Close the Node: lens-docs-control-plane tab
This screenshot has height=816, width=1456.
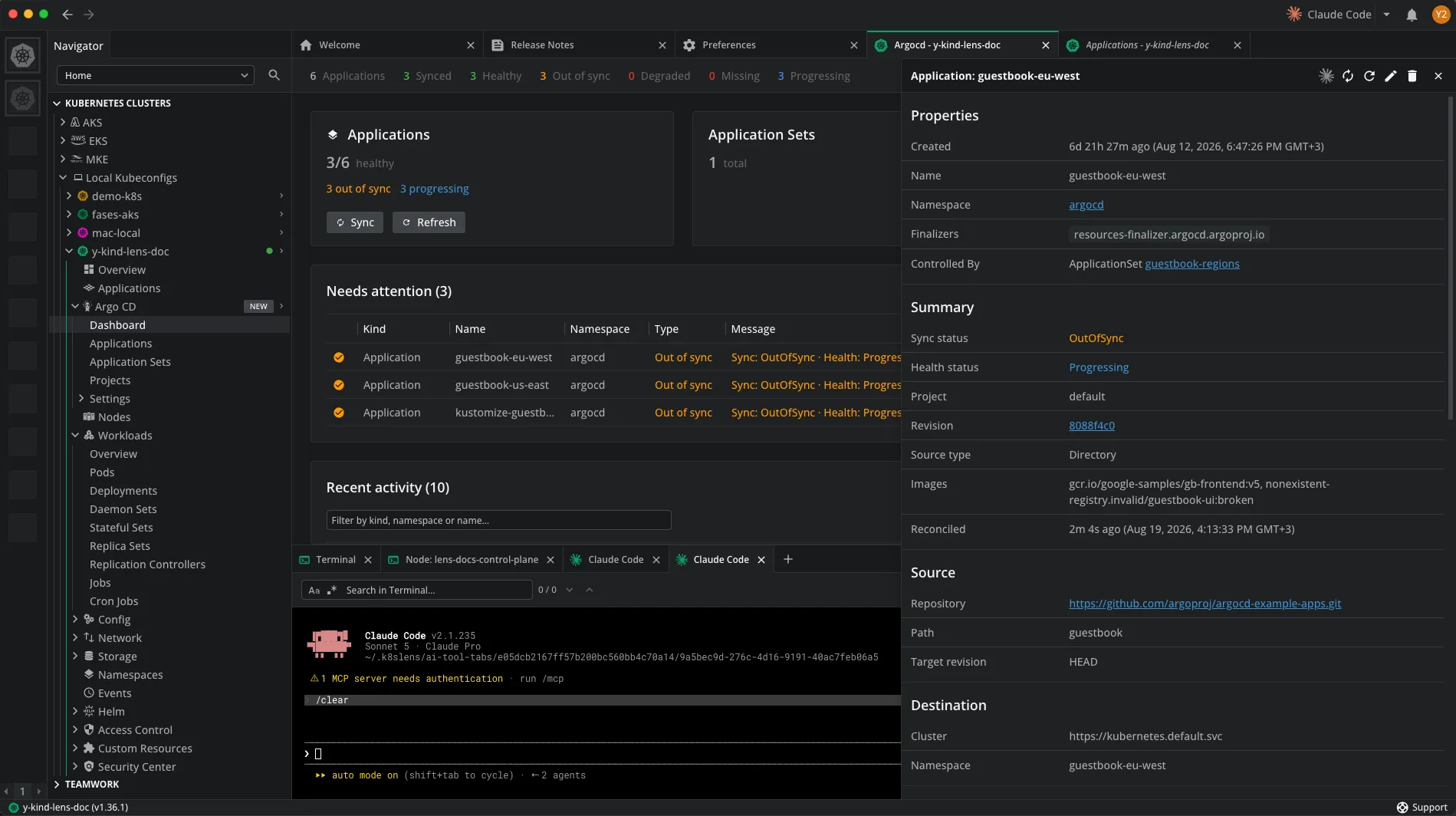(551, 560)
